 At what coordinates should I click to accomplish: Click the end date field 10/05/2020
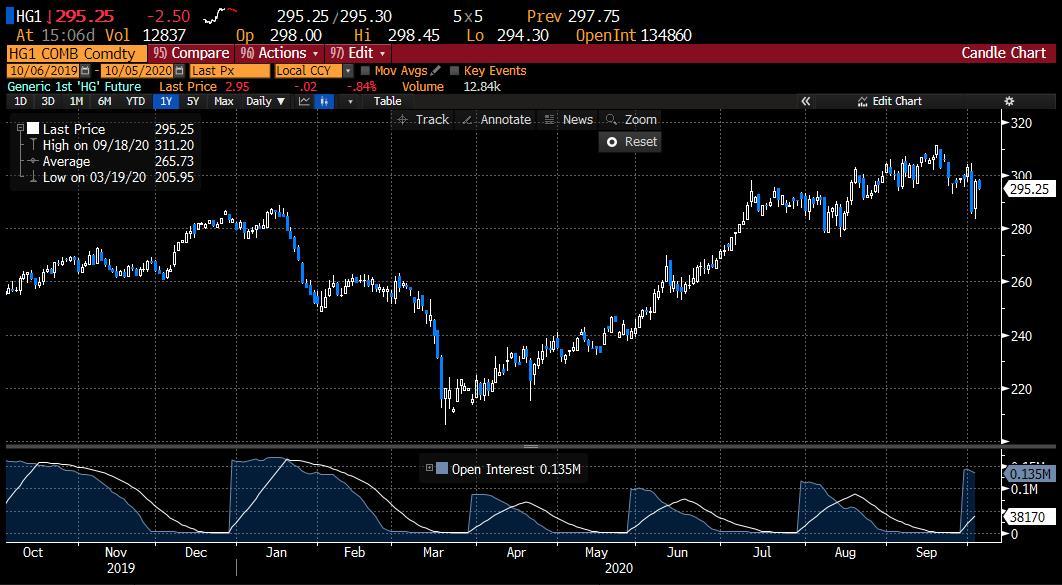point(137,70)
